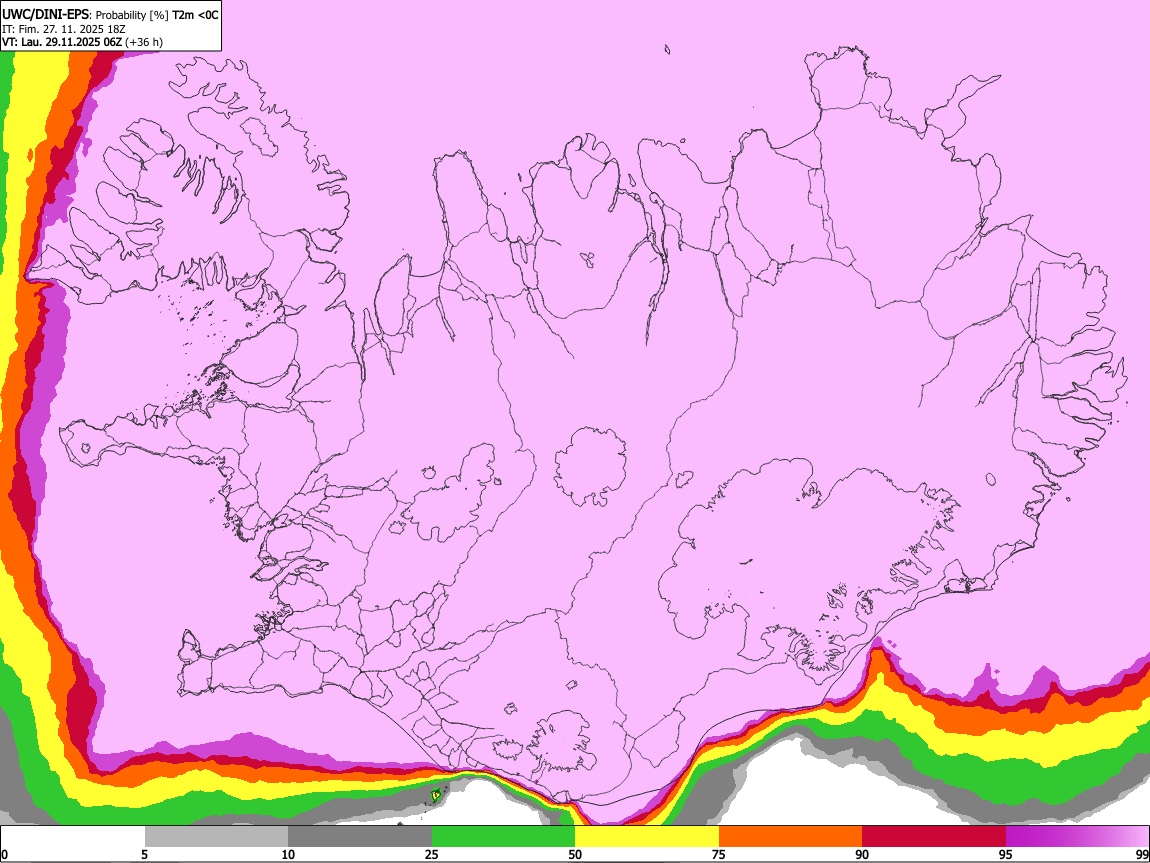Click the 'IT: Fim. 27. 11. 2025 18Z' line
1150x863 pixels.
coord(63,29)
